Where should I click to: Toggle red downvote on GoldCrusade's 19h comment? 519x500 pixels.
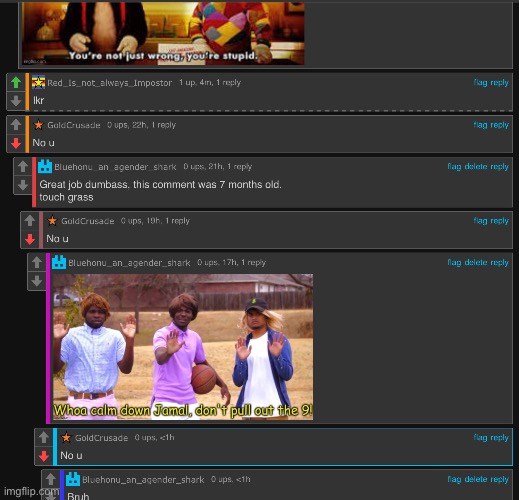[x=30, y=239]
